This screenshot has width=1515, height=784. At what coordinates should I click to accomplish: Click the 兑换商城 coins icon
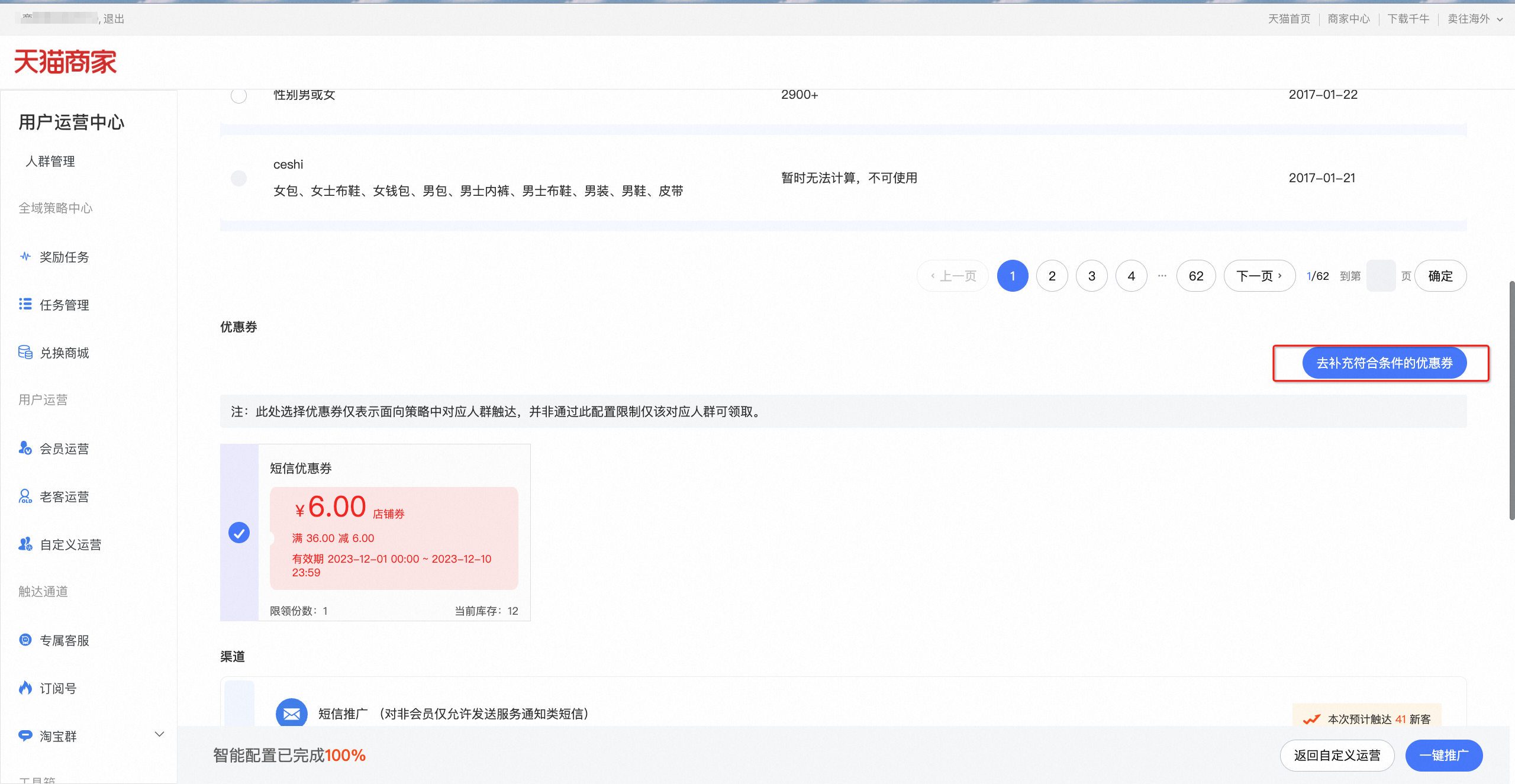pos(25,352)
